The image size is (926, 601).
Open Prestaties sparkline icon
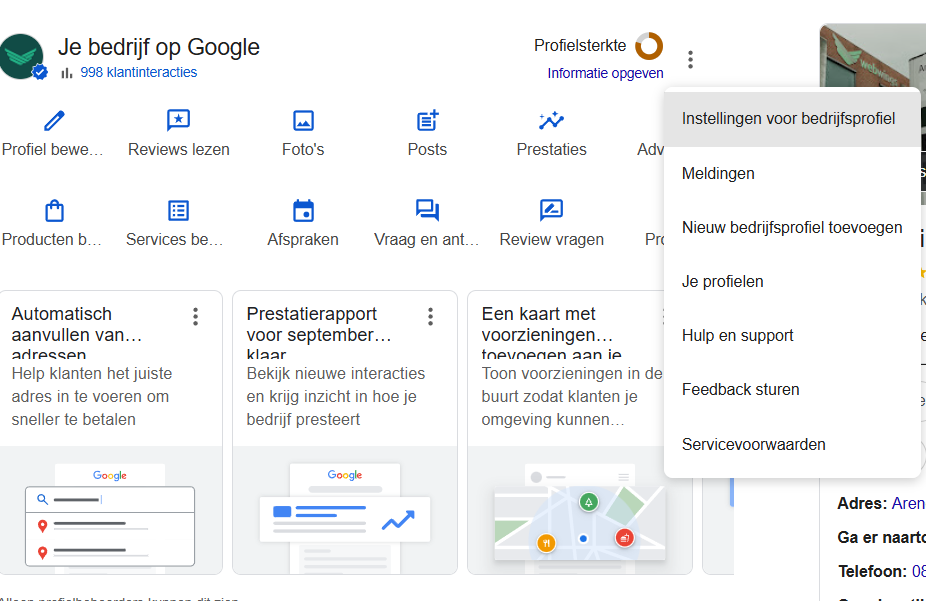[551, 121]
